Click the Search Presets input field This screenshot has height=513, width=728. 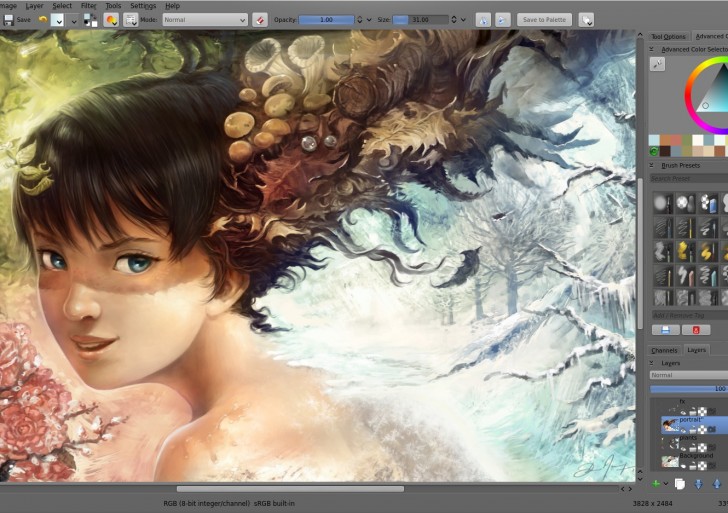(x=689, y=178)
